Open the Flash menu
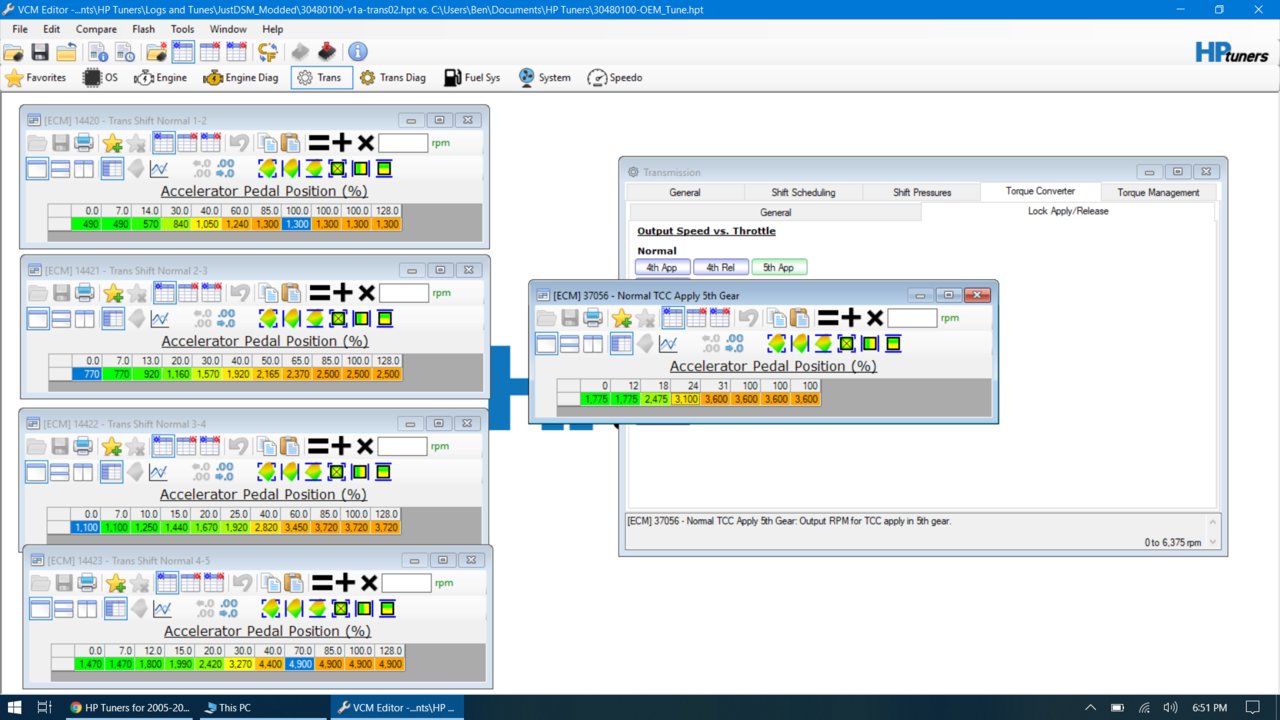 (143, 29)
